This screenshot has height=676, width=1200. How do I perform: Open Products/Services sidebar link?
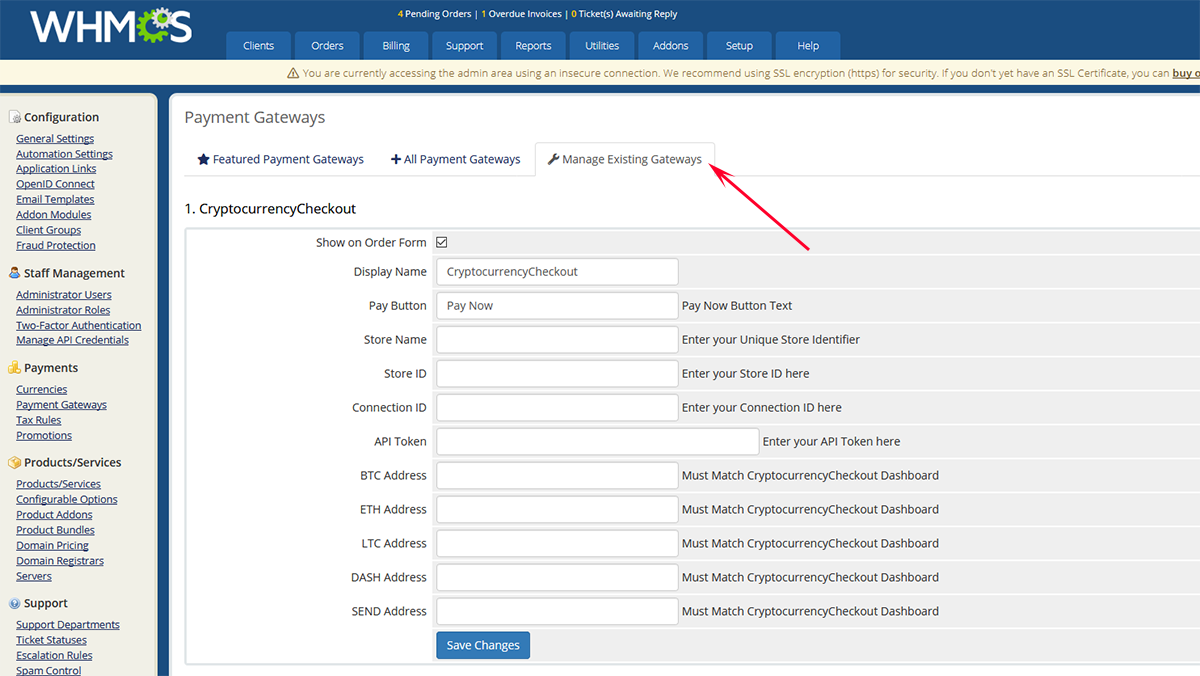[x=58, y=484]
